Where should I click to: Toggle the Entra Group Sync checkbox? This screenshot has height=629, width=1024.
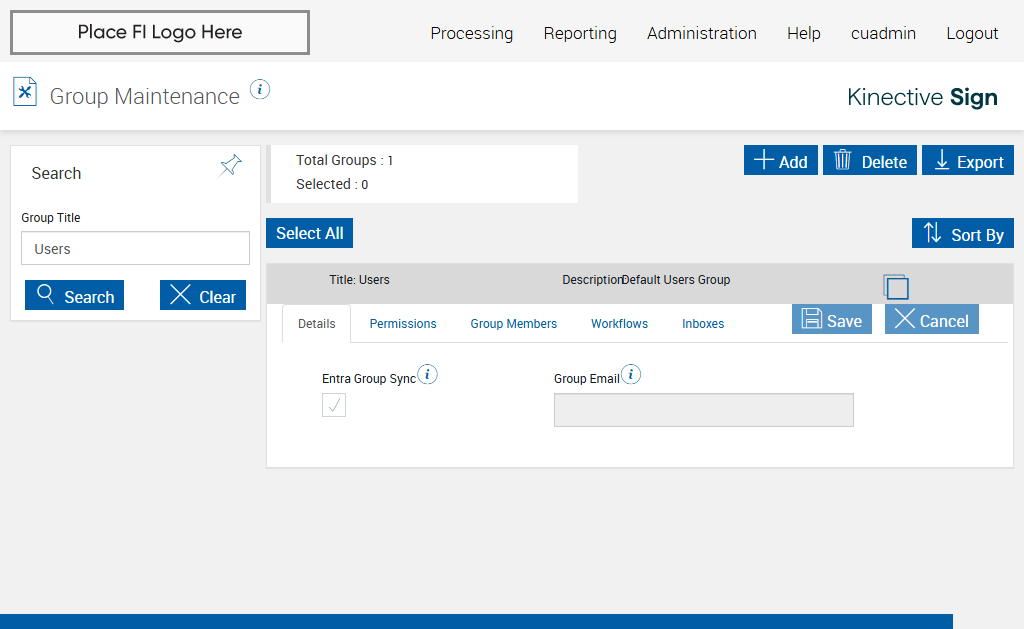pyautogui.click(x=334, y=405)
